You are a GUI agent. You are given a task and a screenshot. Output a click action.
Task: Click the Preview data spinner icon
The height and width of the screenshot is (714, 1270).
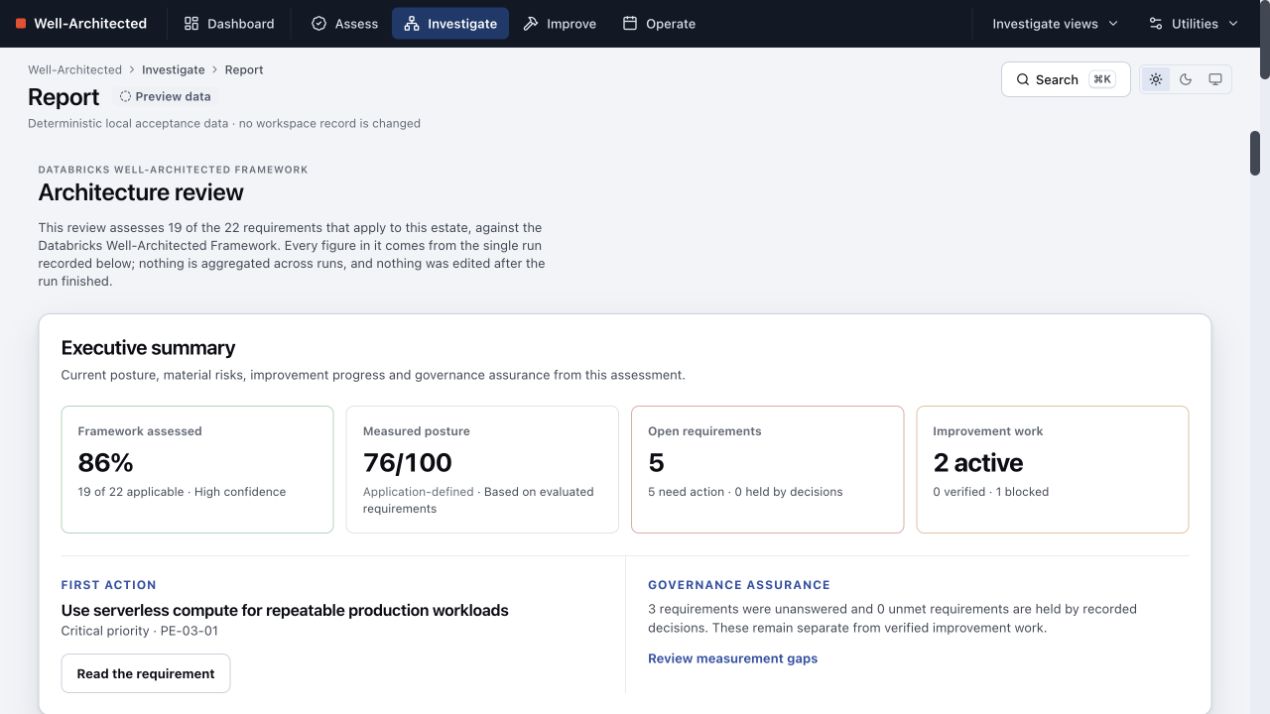tap(125, 97)
